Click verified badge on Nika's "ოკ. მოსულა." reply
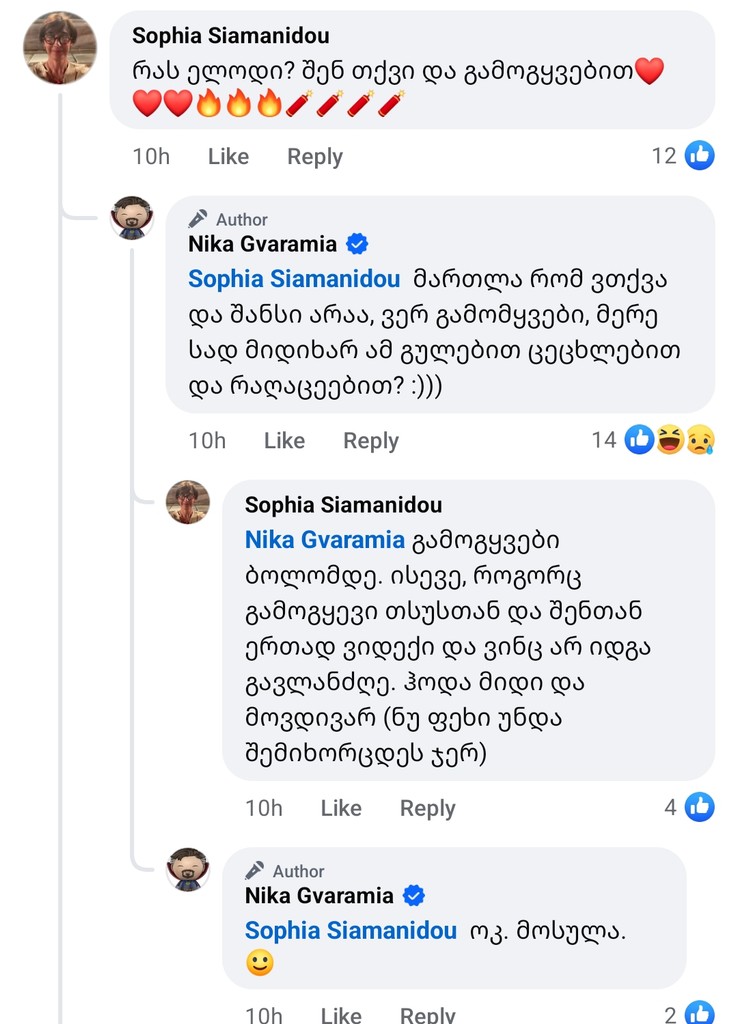 tap(412, 896)
